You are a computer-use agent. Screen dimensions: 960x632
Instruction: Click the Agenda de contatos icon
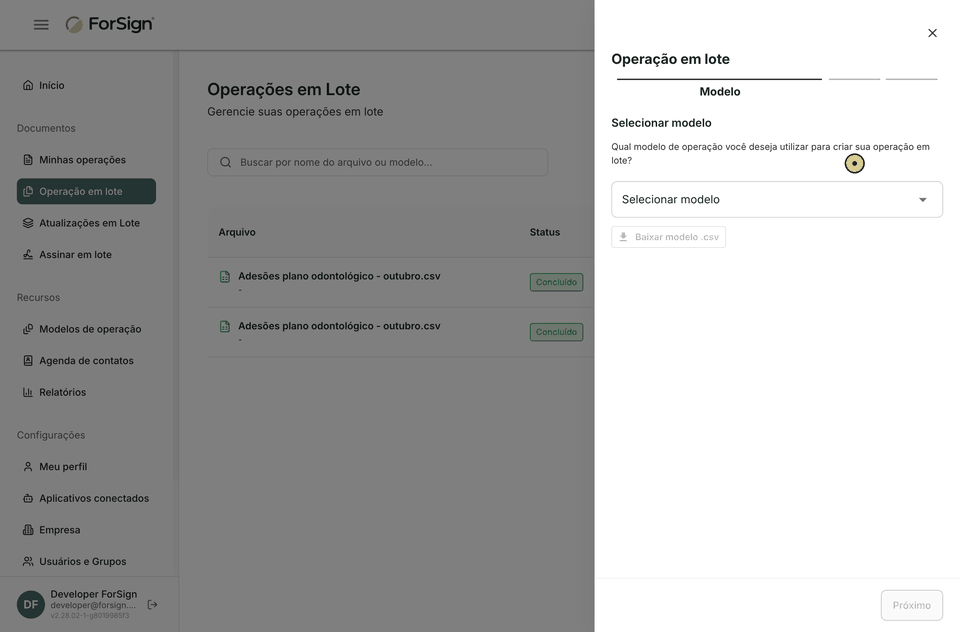[28, 361]
